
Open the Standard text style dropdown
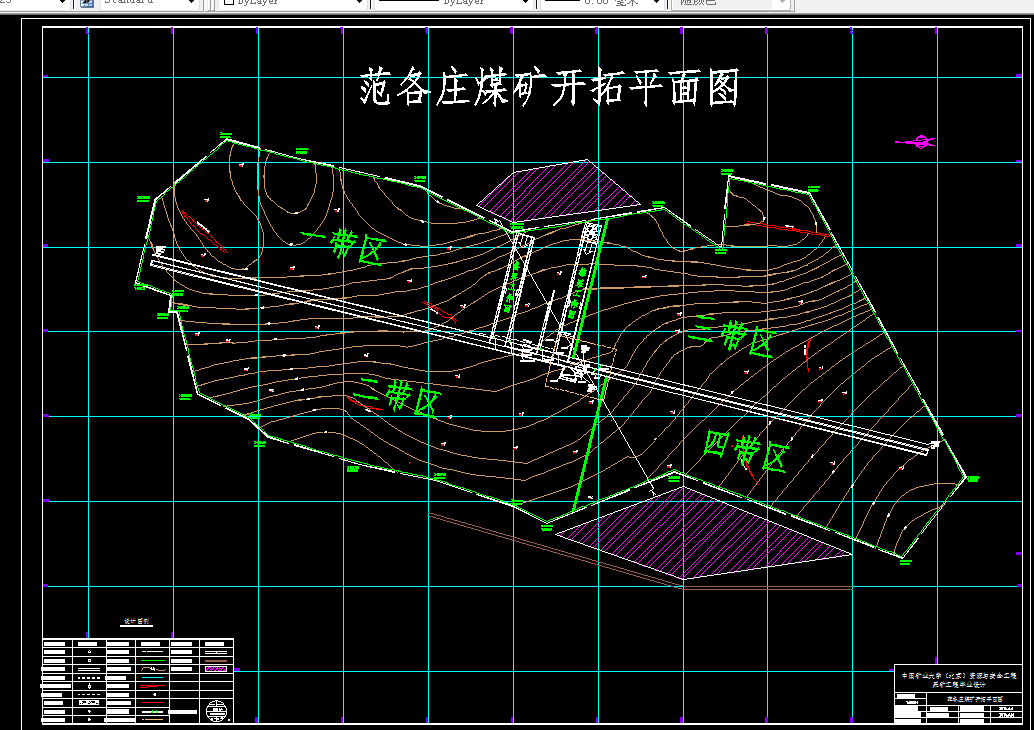click(191, 3)
